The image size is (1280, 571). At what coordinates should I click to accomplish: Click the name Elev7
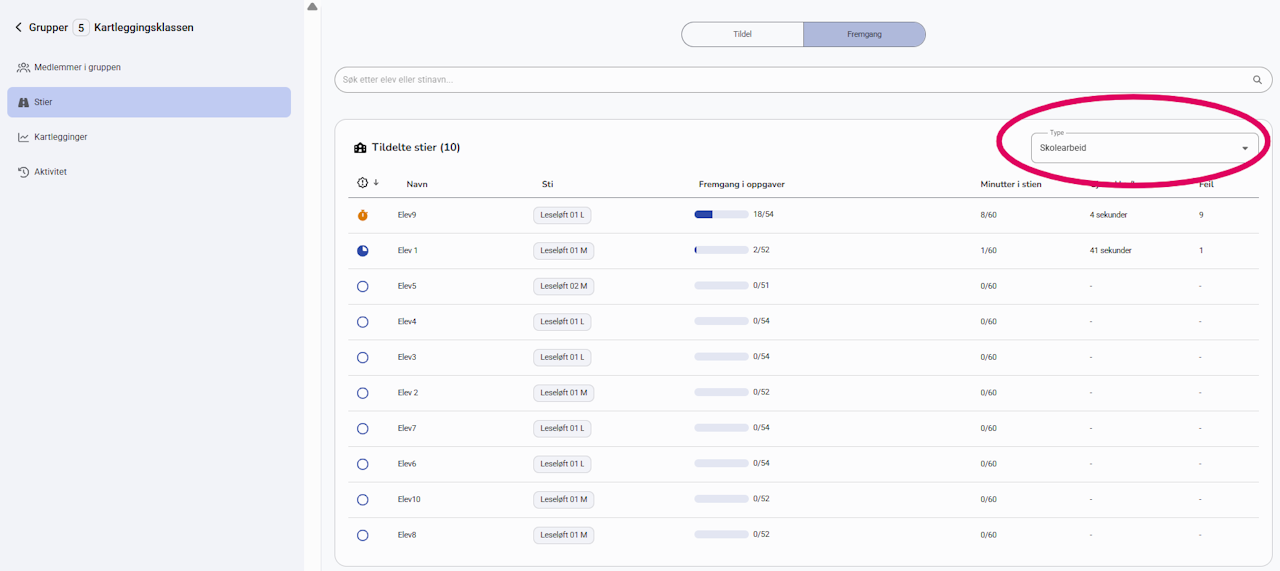(407, 428)
